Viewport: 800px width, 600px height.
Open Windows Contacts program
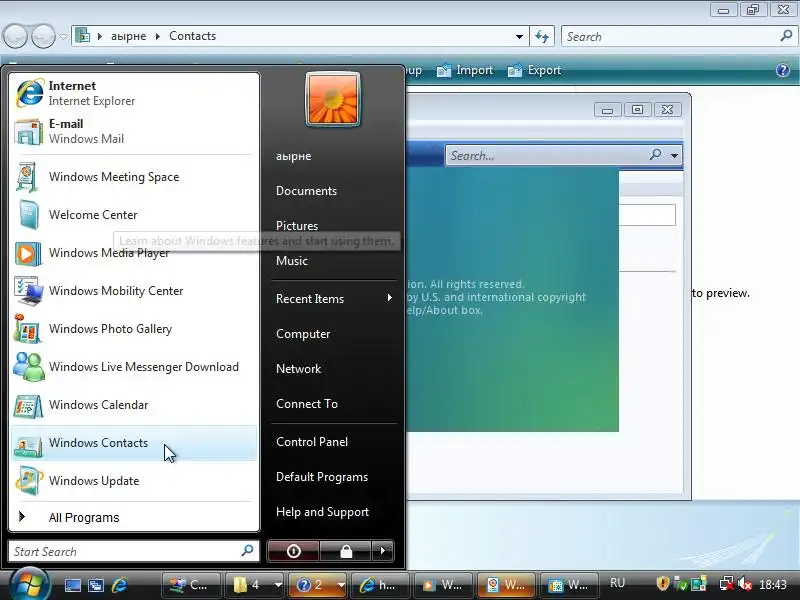click(x=134, y=443)
